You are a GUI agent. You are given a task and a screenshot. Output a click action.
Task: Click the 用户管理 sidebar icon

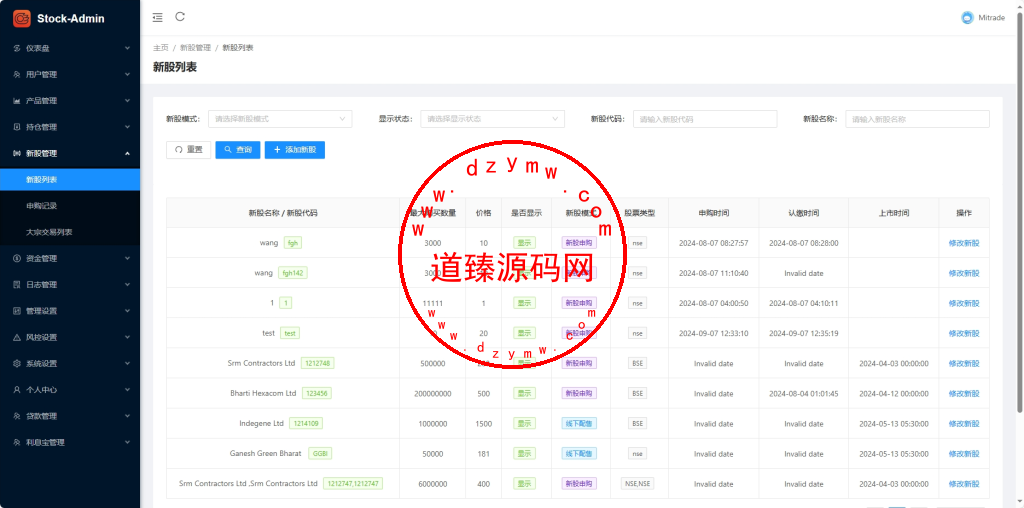[x=17, y=74]
